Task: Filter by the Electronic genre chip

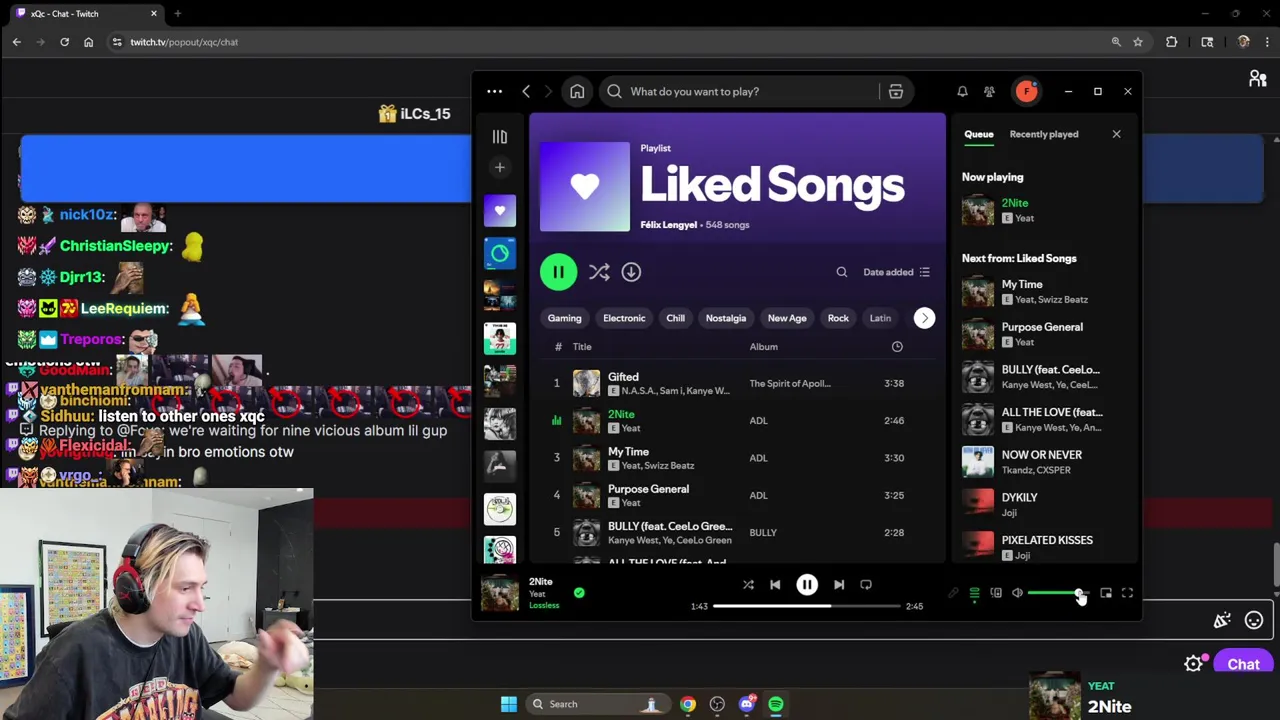Action: point(624,318)
